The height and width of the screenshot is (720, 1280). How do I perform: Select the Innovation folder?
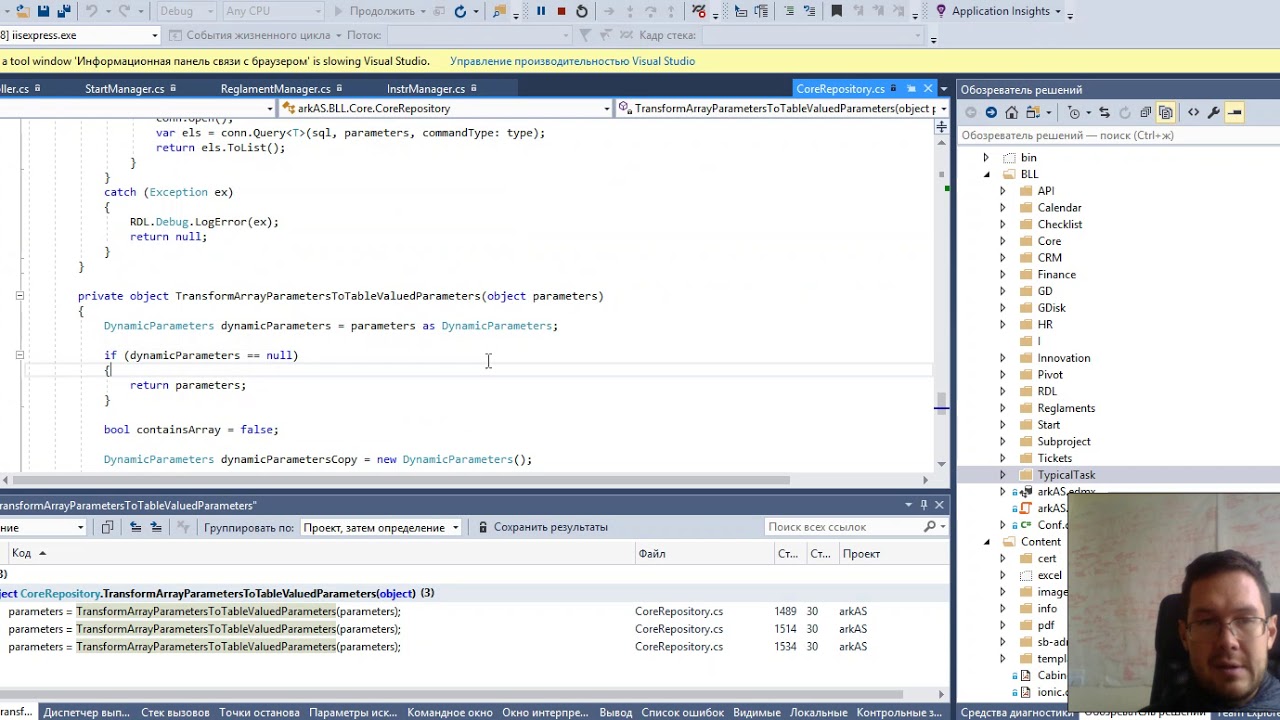(x=1063, y=358)
